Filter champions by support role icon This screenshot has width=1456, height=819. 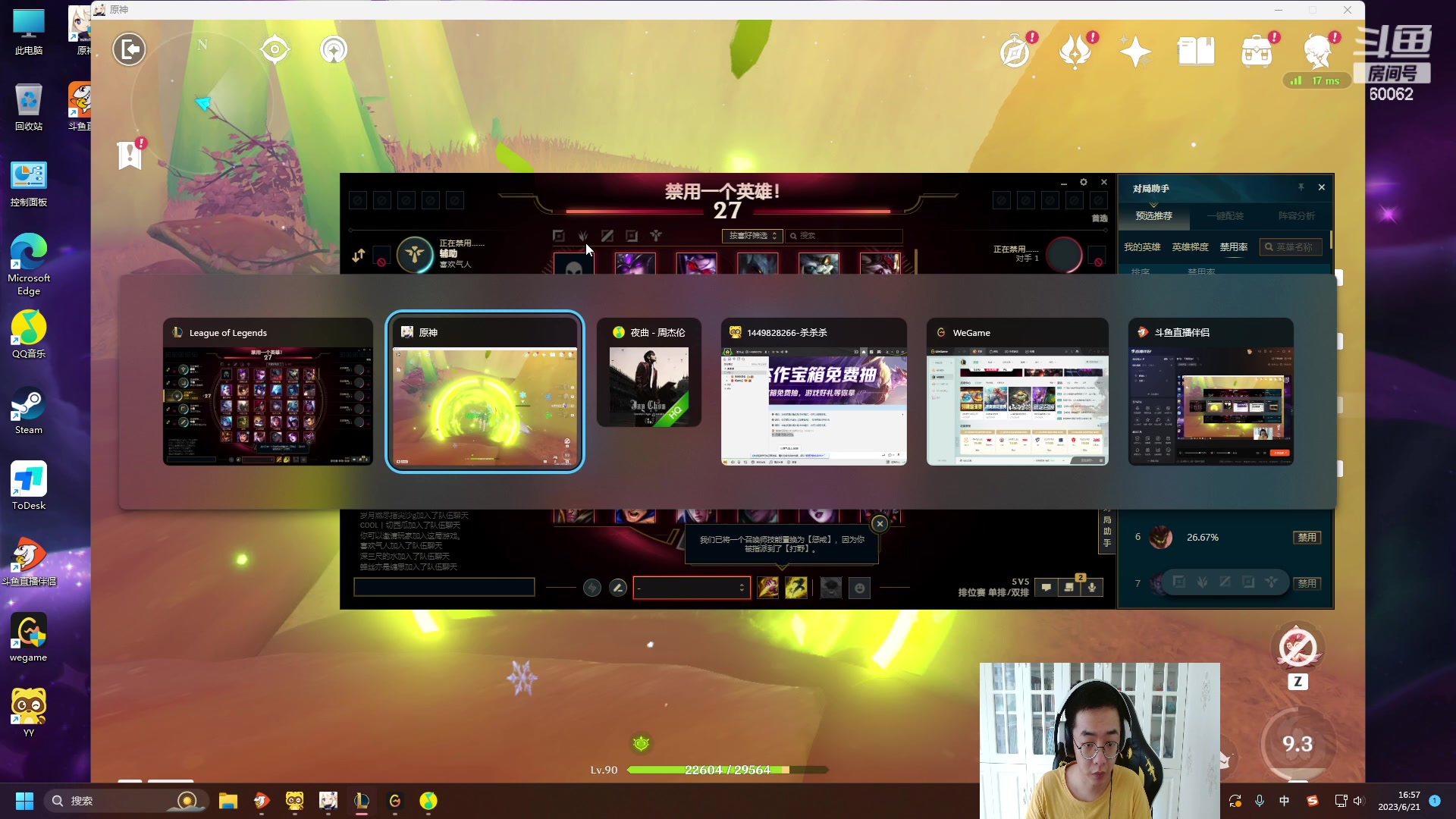click(656, 236)
